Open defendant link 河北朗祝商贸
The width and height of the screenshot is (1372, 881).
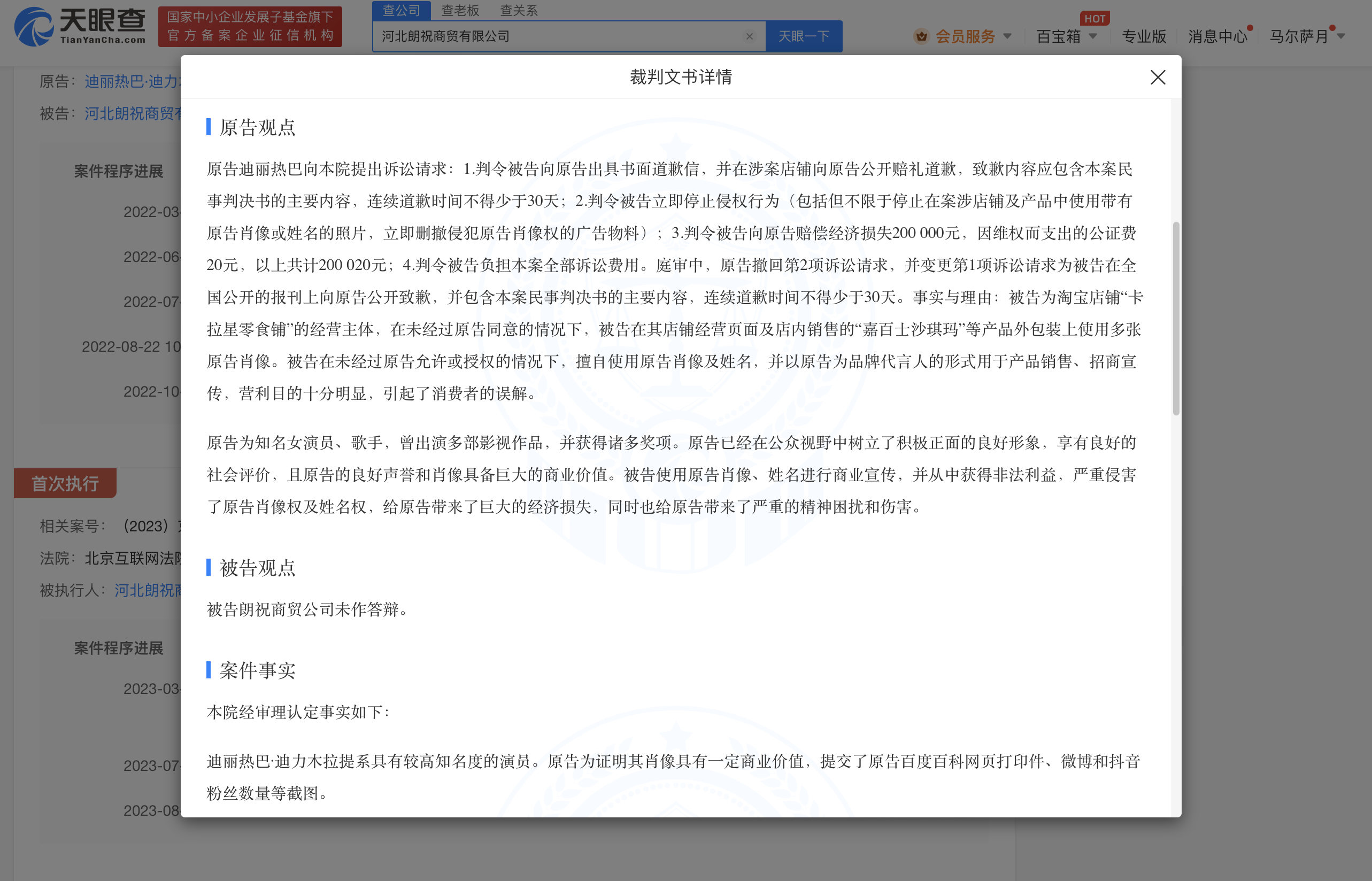pyautogui.click(x=132, y=113)
